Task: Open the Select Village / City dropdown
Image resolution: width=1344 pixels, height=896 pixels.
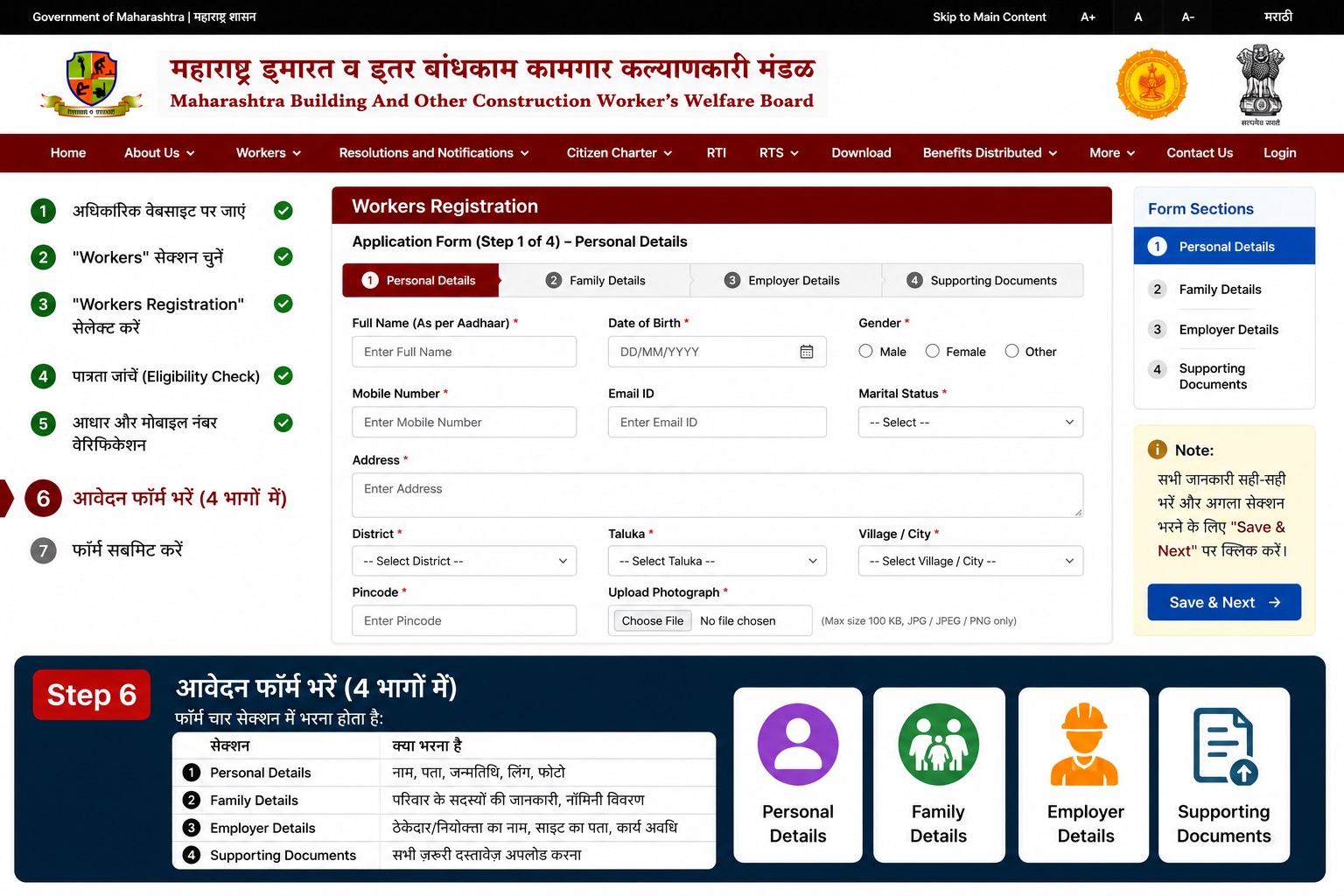Action: [970, 561]
